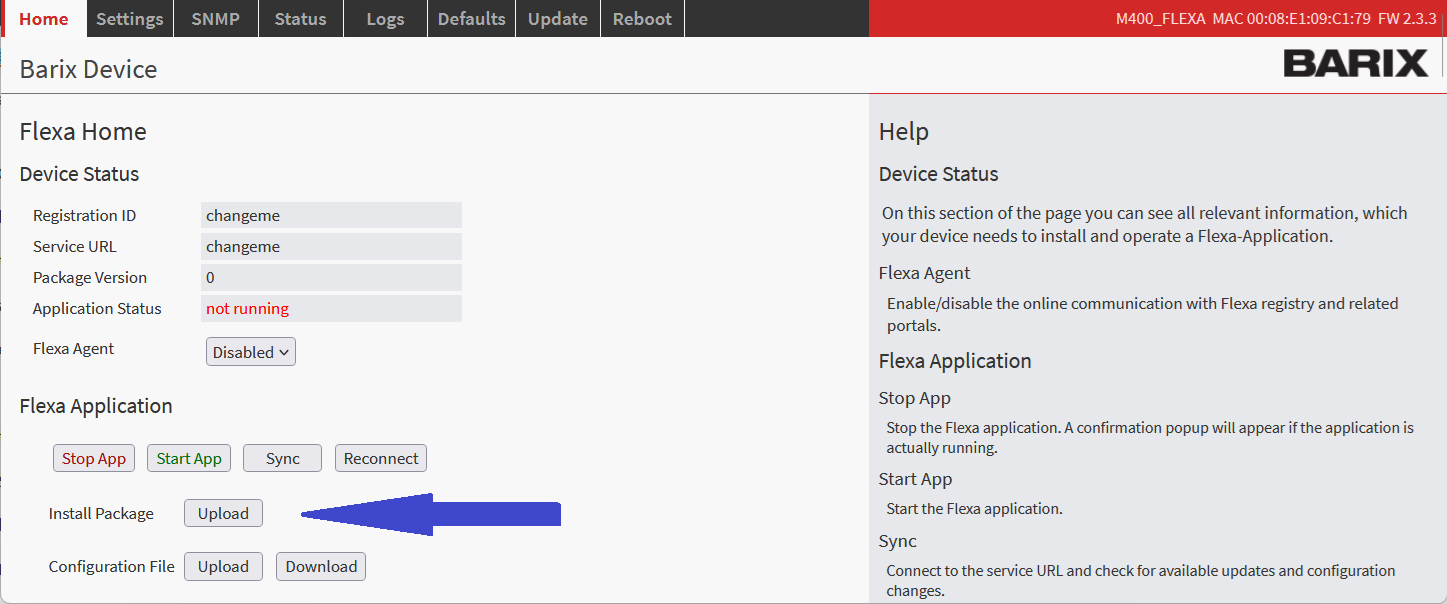Click the 'Flexa Agent' label beside the dropdown
Screen dimensions: 1447x604
[73, 348]
